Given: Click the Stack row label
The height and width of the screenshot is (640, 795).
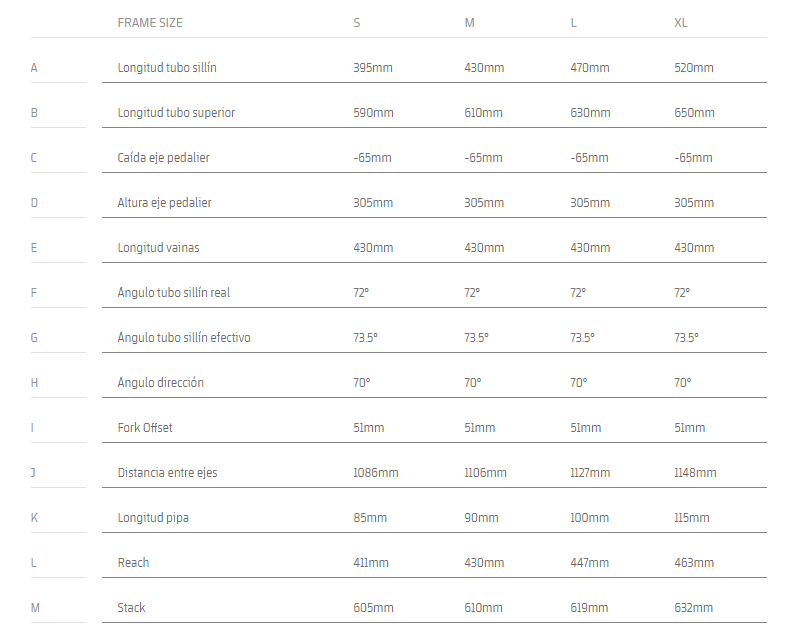Looking at the screenshot, I should tap(132, 608).
